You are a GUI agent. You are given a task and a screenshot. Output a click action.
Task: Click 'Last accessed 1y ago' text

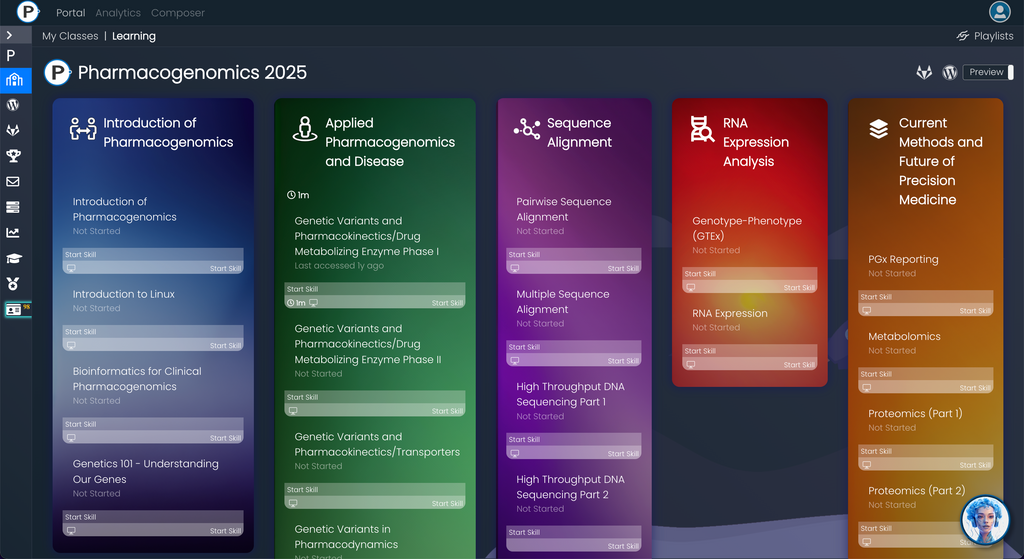tap(339, 266)
